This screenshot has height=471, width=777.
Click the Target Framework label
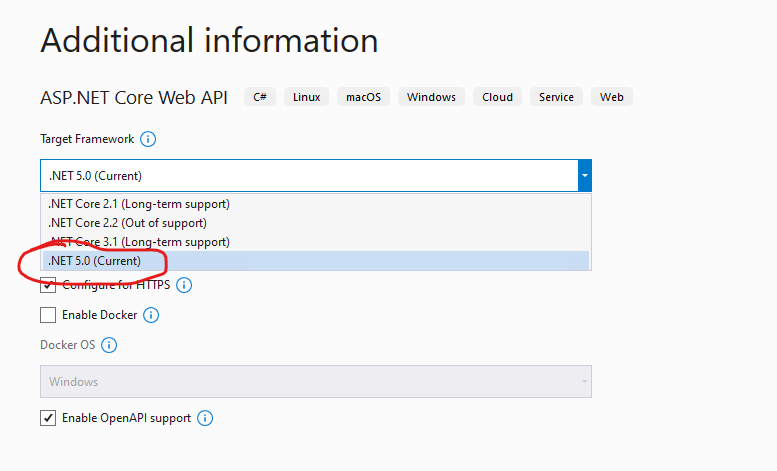click(x=87, y=139)
